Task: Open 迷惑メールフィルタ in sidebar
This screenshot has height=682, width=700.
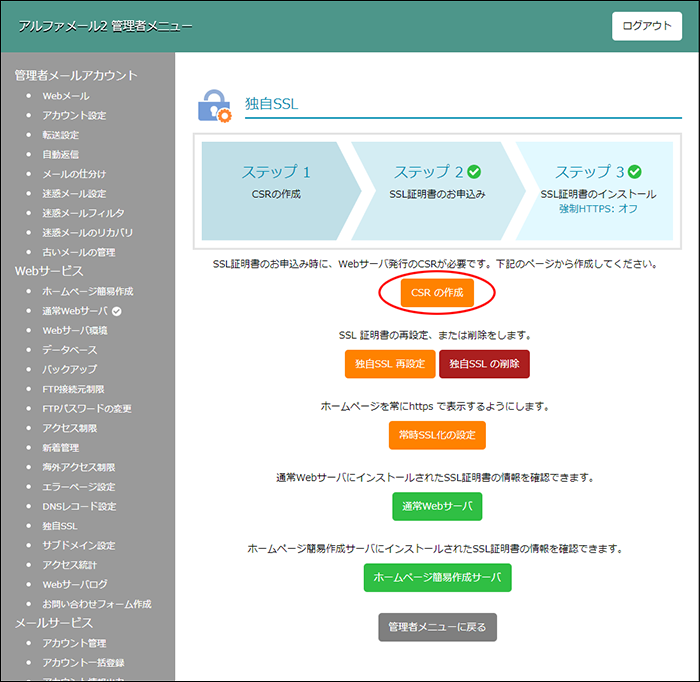Action: tap(83, 213)
